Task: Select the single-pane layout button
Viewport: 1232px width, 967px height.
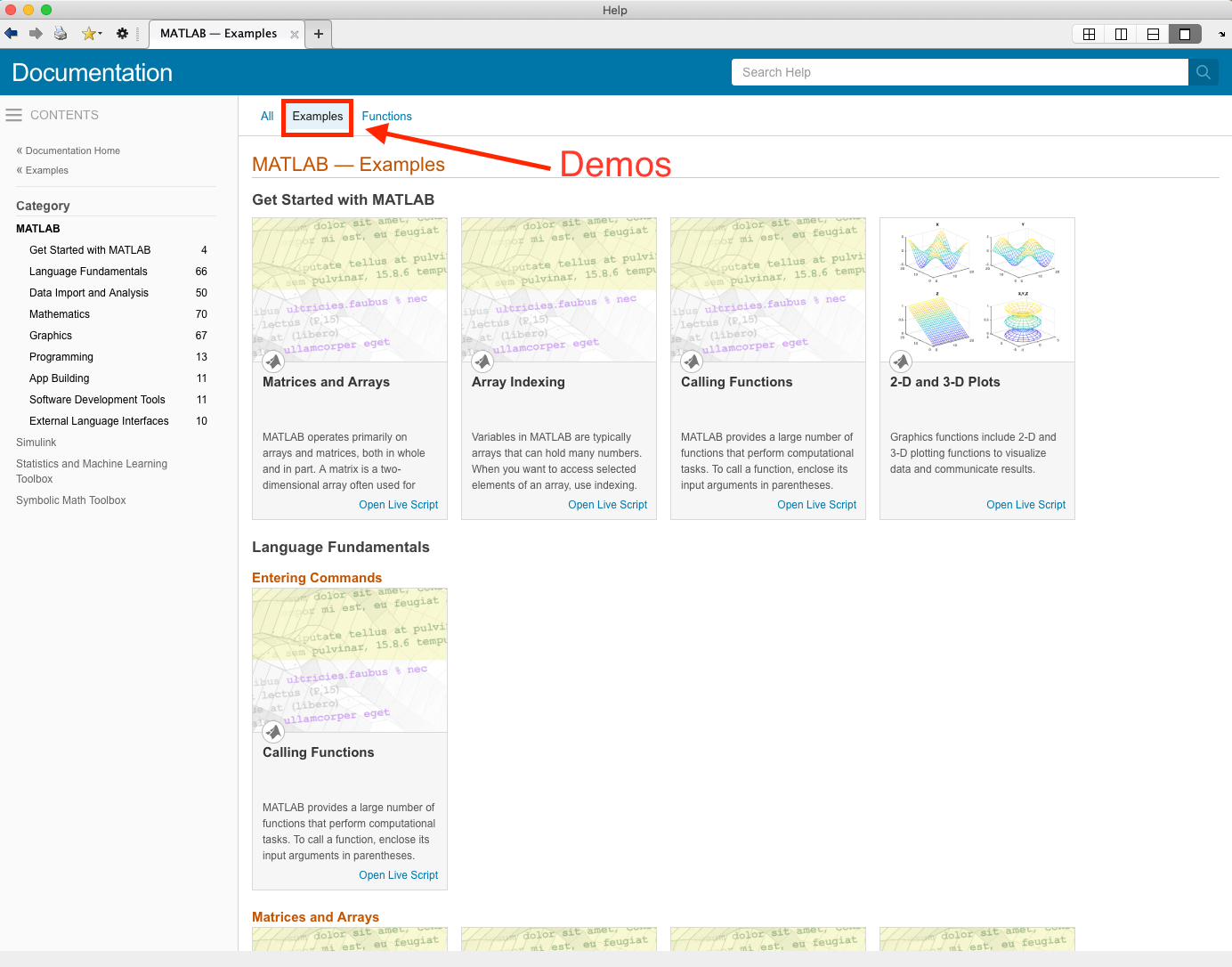Action: click(x=1185, y=34)
